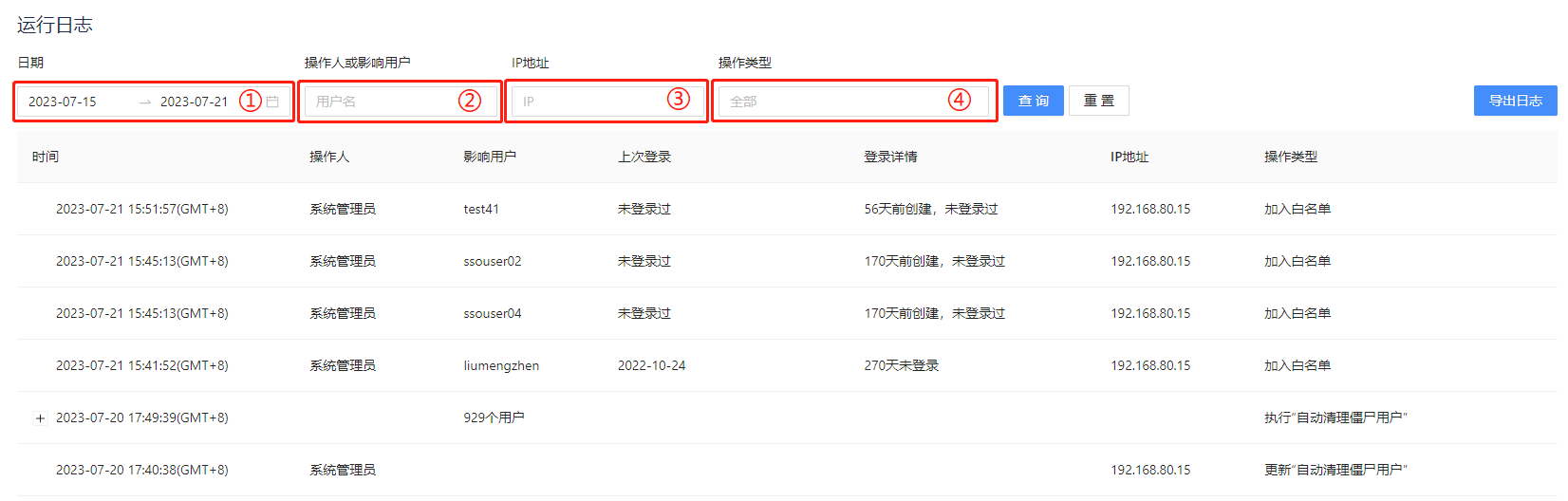Open the calendar icon in date range picker
1568x501 pixels.
pyautogui.click(x=272, y=102)
